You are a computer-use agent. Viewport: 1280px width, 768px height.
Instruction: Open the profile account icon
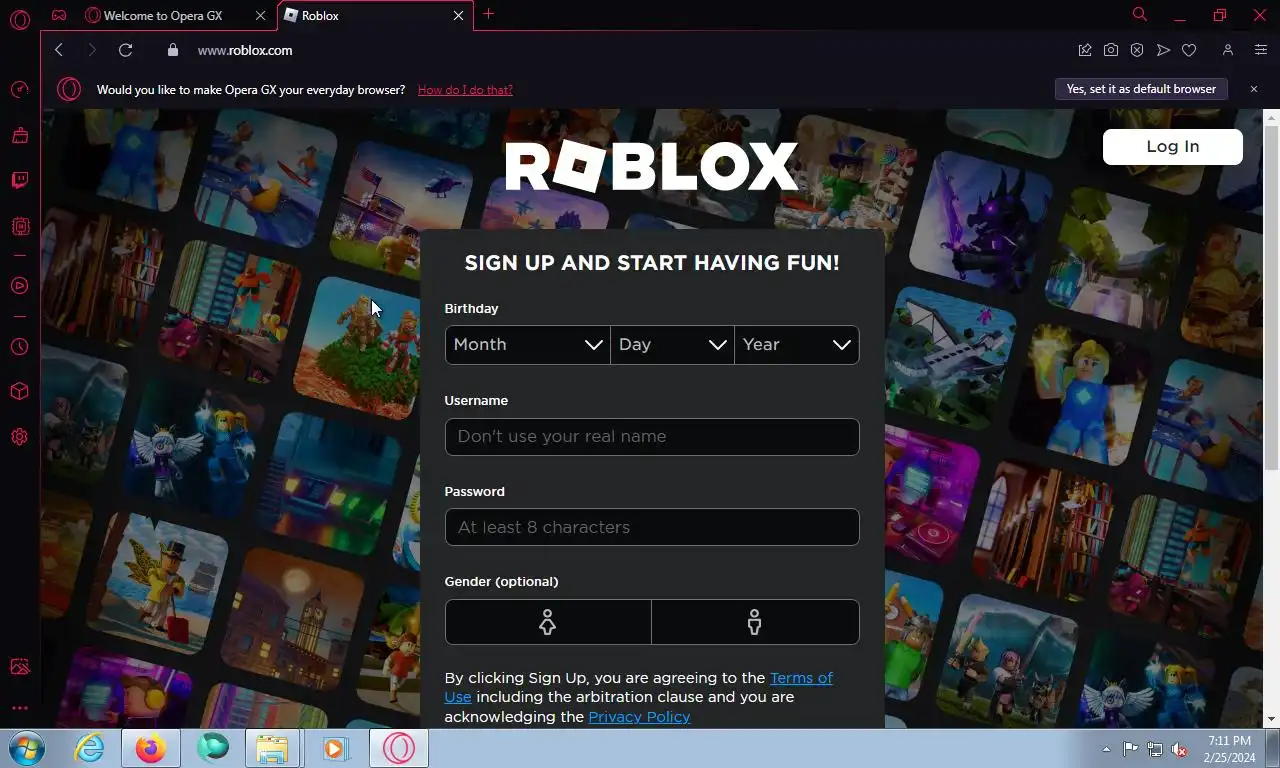[x=1228, y=50]
